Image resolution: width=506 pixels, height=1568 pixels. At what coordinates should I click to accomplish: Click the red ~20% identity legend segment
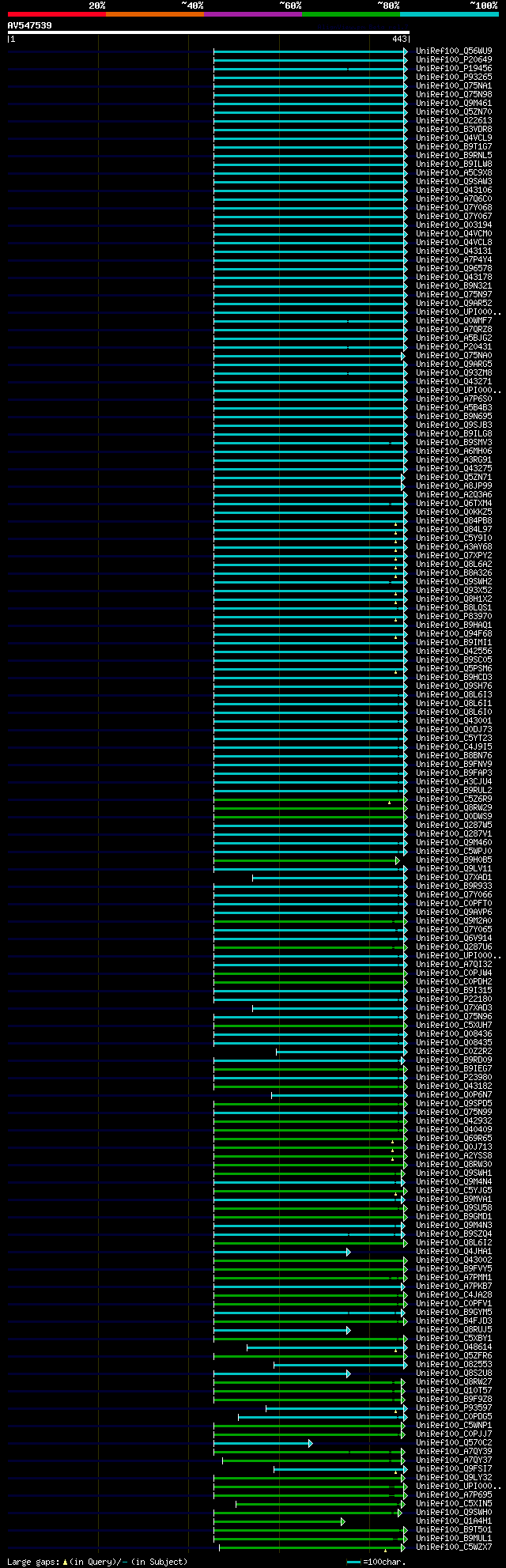point(57,14)
